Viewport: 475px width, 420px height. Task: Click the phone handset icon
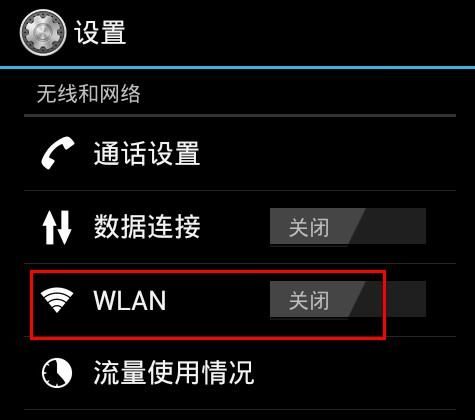tap(57, 153)
